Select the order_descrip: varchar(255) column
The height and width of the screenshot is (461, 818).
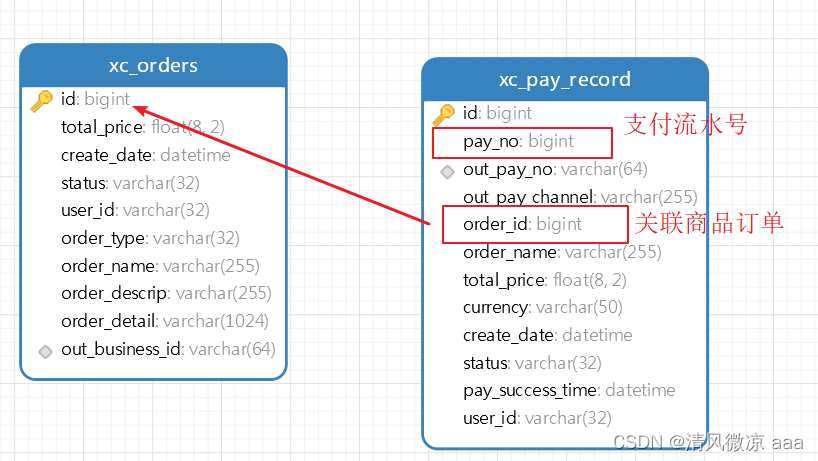pos(166,293)
